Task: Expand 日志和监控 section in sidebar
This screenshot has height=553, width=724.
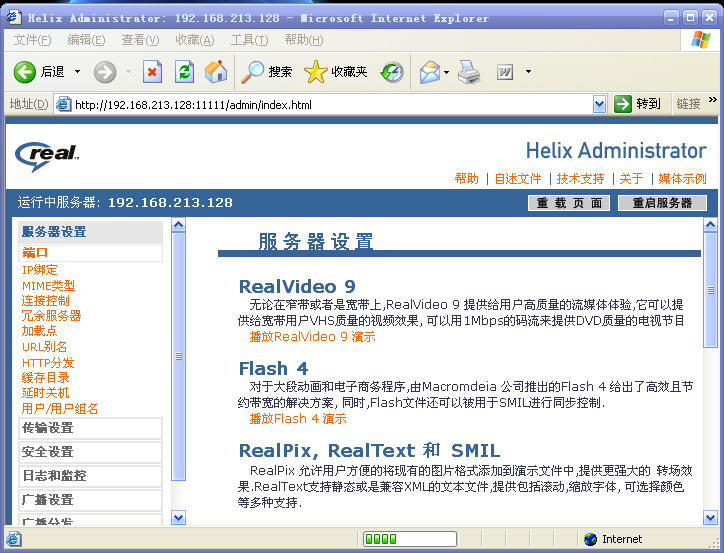Action: (90, 476)
